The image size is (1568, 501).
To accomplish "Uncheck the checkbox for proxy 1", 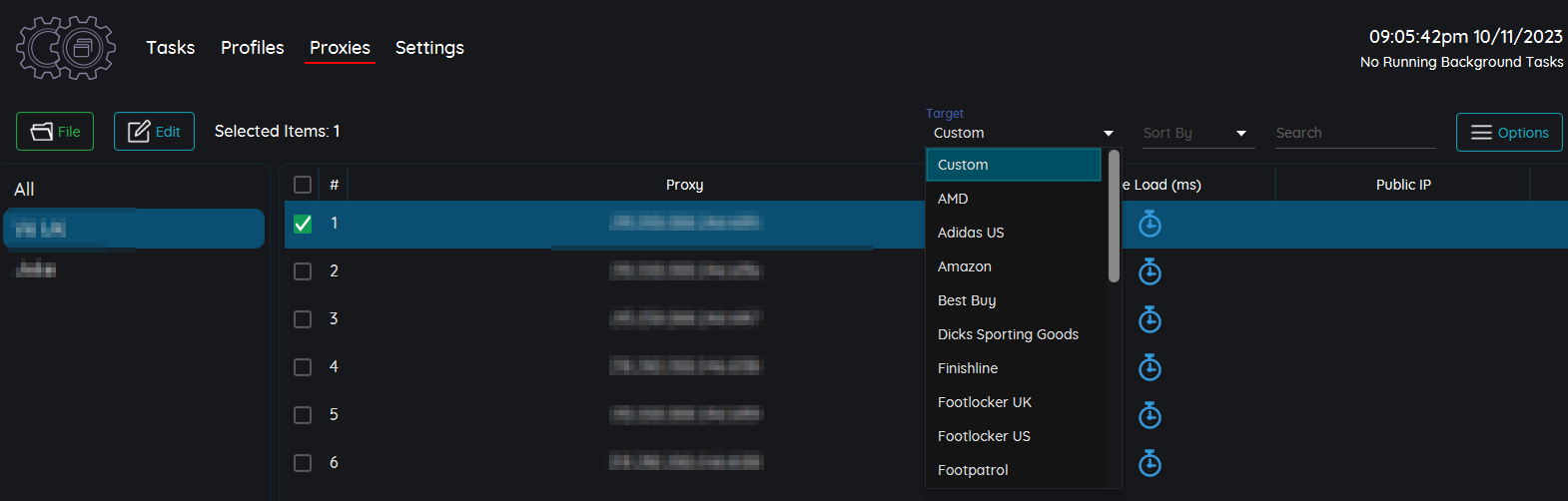I will (303, 224).
